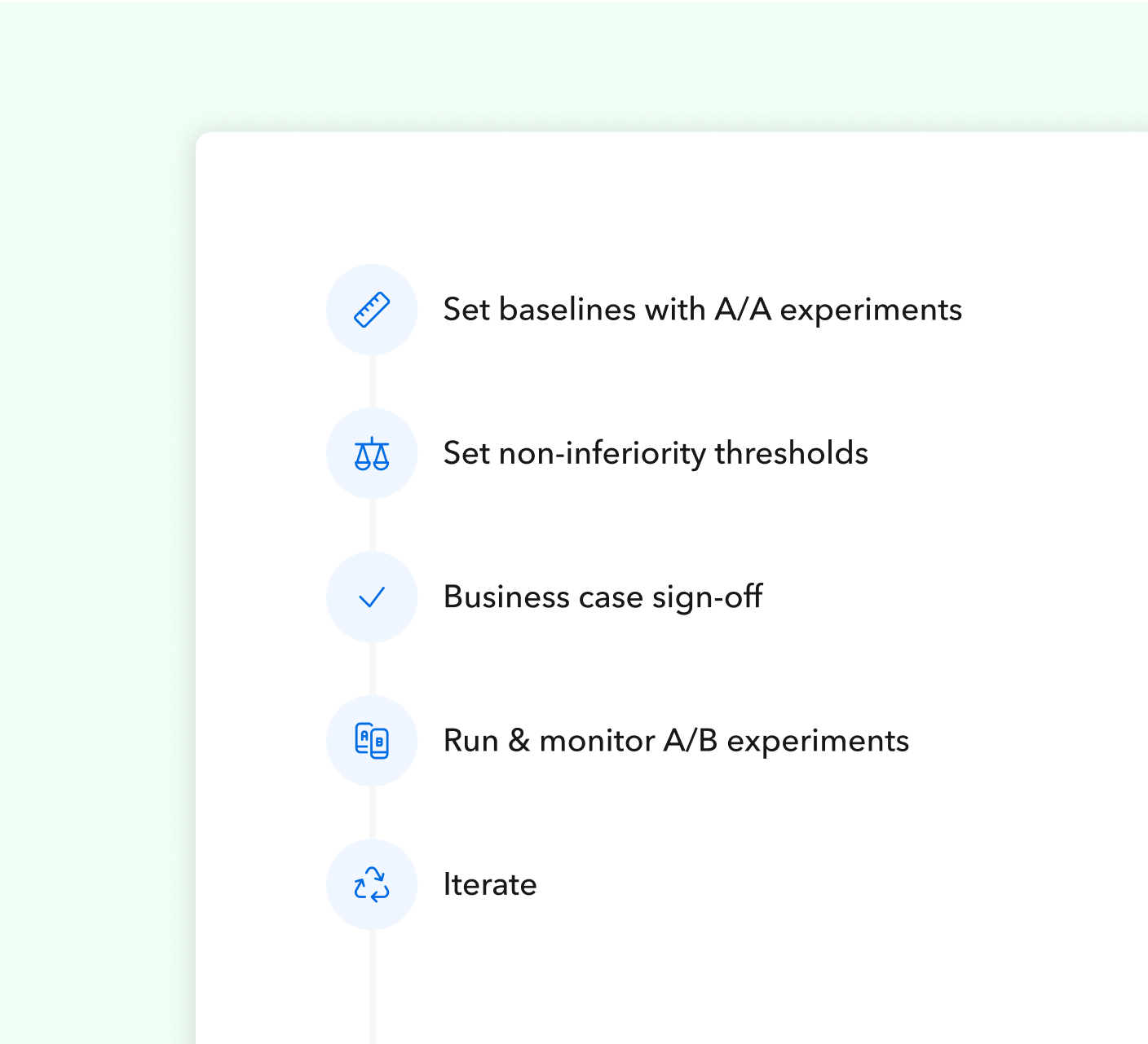Click the word 'thresholds' in second step
The width and height of the screenshot is (1148, 1044).
click(x=791, y=453)
